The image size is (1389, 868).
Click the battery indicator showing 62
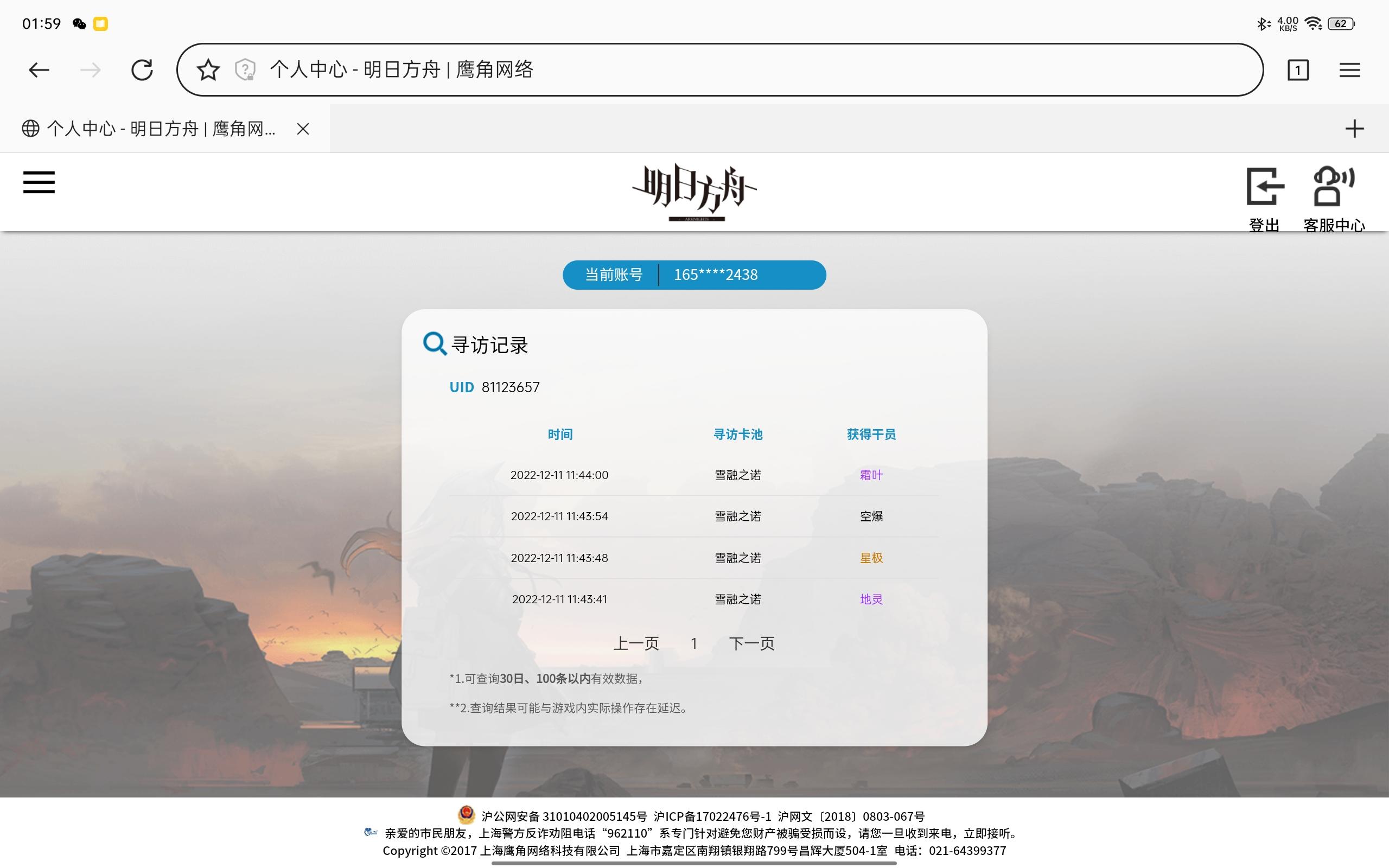pyautogui.click(x=1342, y=23)
